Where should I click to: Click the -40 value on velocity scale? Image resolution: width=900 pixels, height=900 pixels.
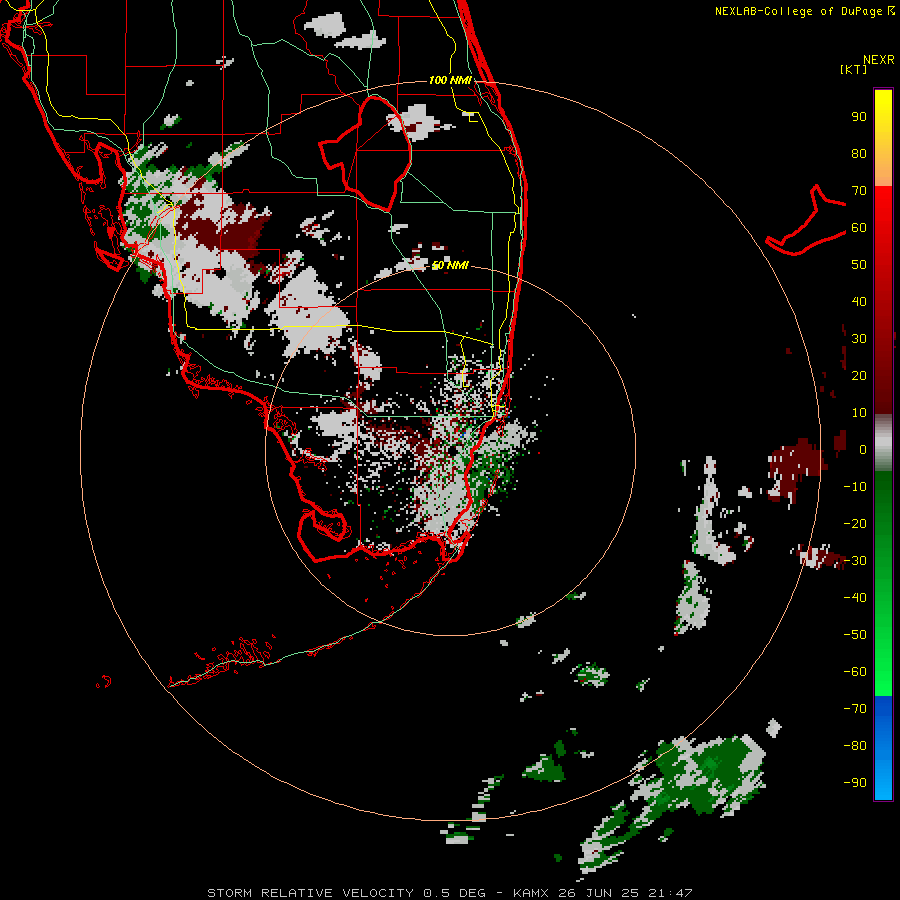[x=855, y=598]
